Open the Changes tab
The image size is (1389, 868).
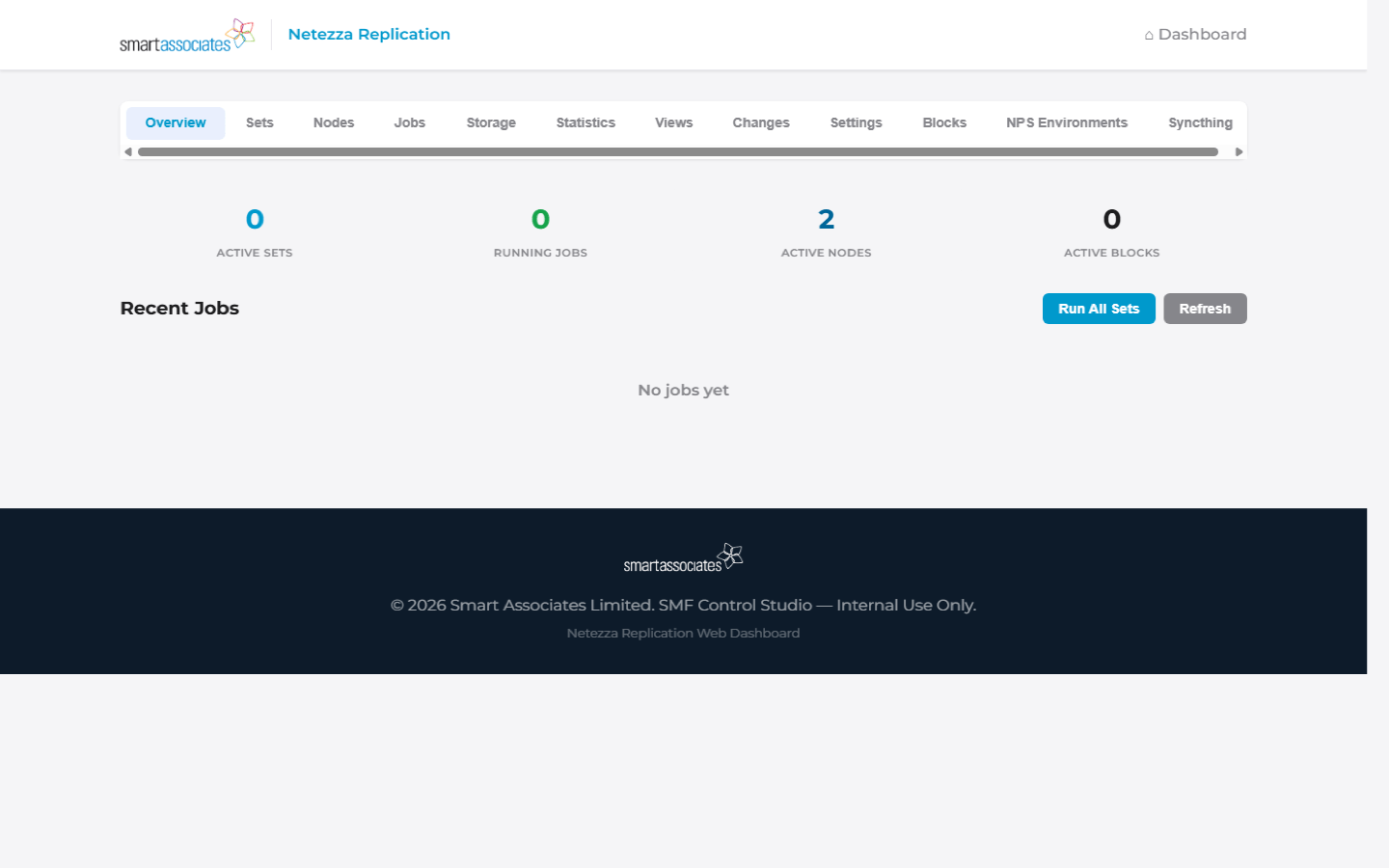[x=761, y=122]
